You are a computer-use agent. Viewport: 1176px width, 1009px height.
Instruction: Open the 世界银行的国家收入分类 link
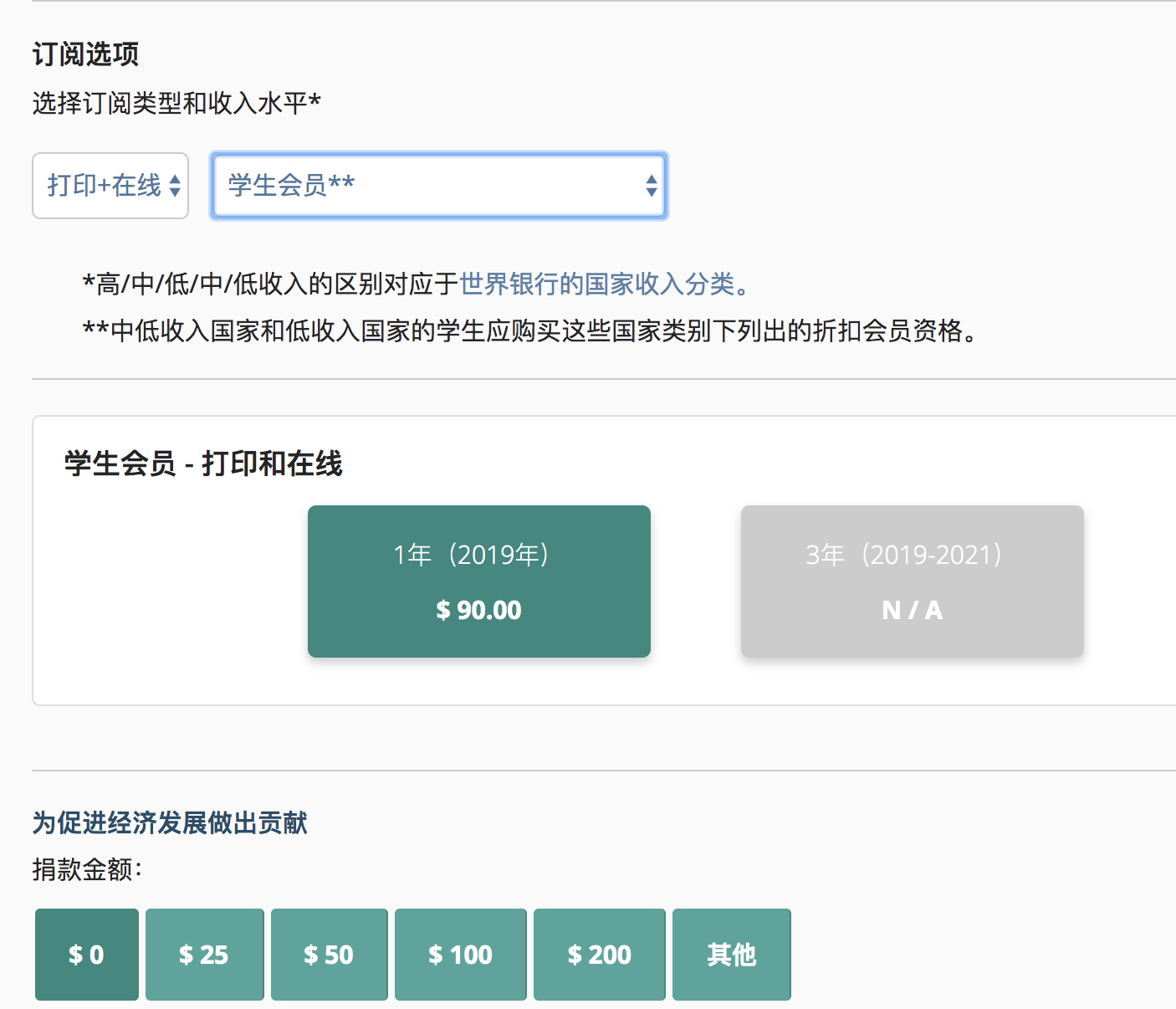tap(596, 284)
